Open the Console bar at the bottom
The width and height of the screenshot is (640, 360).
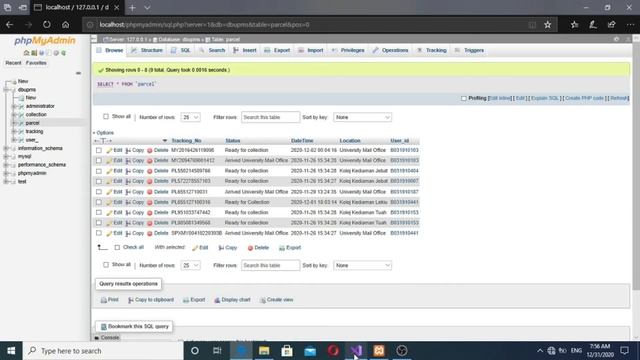pyautogui.click(x=107, y=338)
